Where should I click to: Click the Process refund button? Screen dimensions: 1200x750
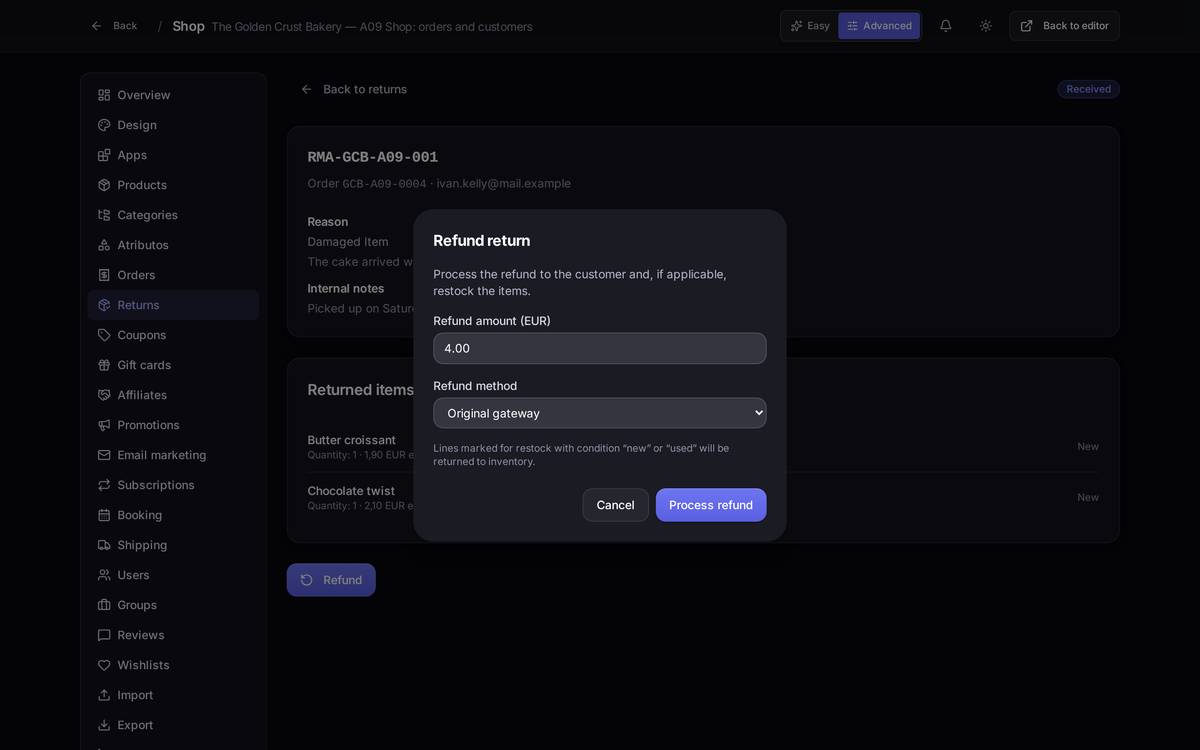pos(711,505)
